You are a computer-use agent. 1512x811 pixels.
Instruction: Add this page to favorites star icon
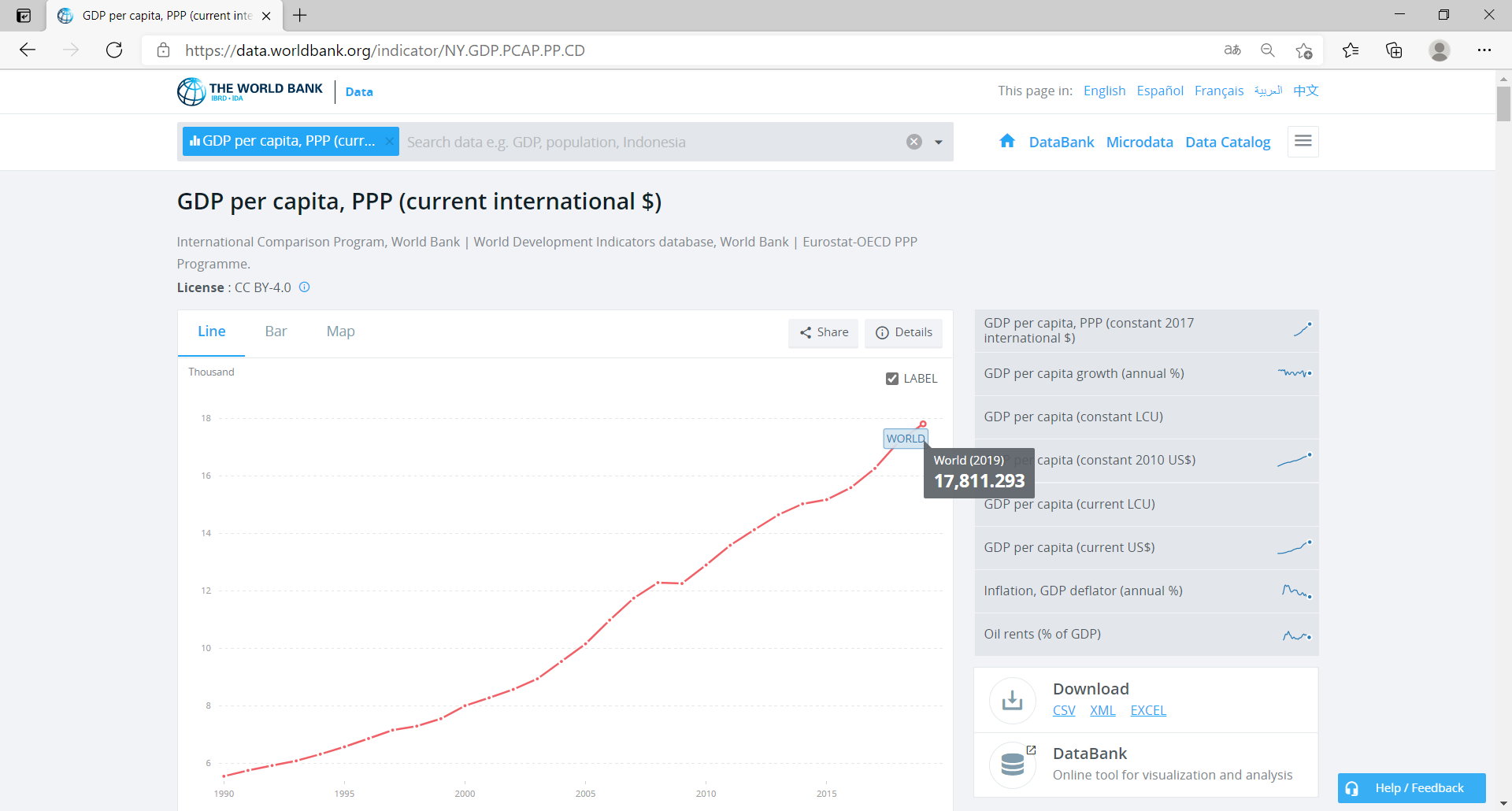1303,50
